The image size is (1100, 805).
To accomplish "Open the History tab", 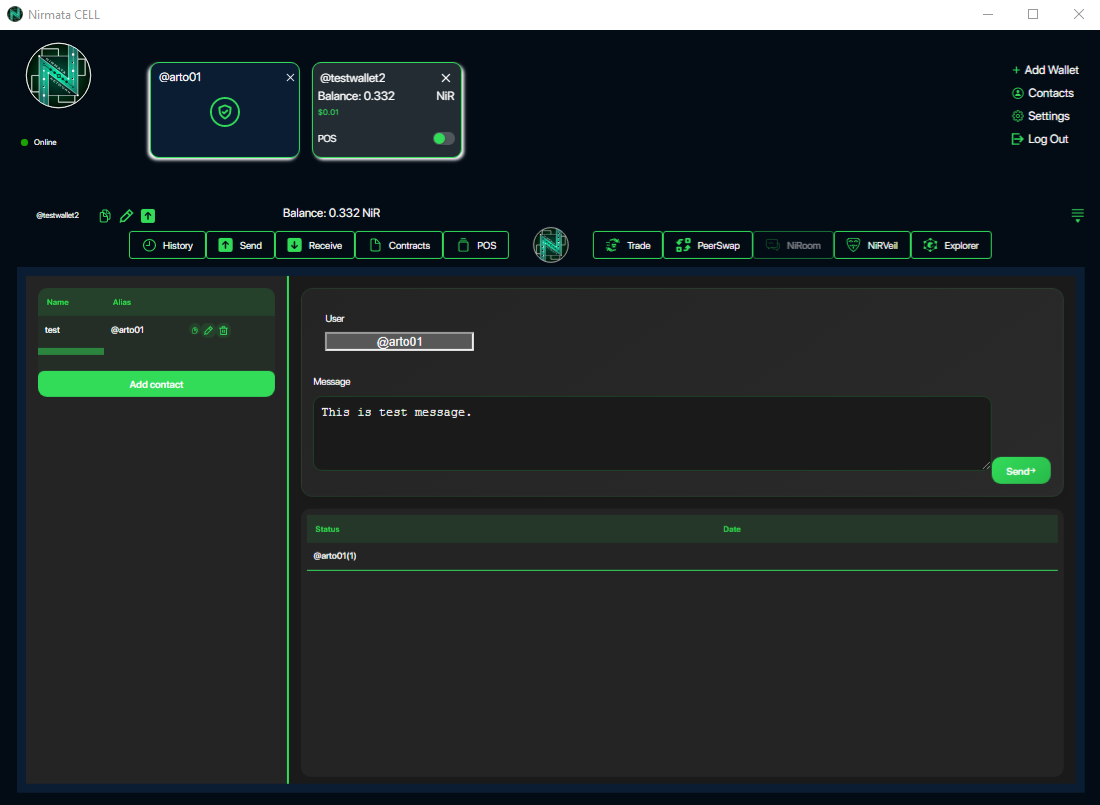I will pos(168,245).
